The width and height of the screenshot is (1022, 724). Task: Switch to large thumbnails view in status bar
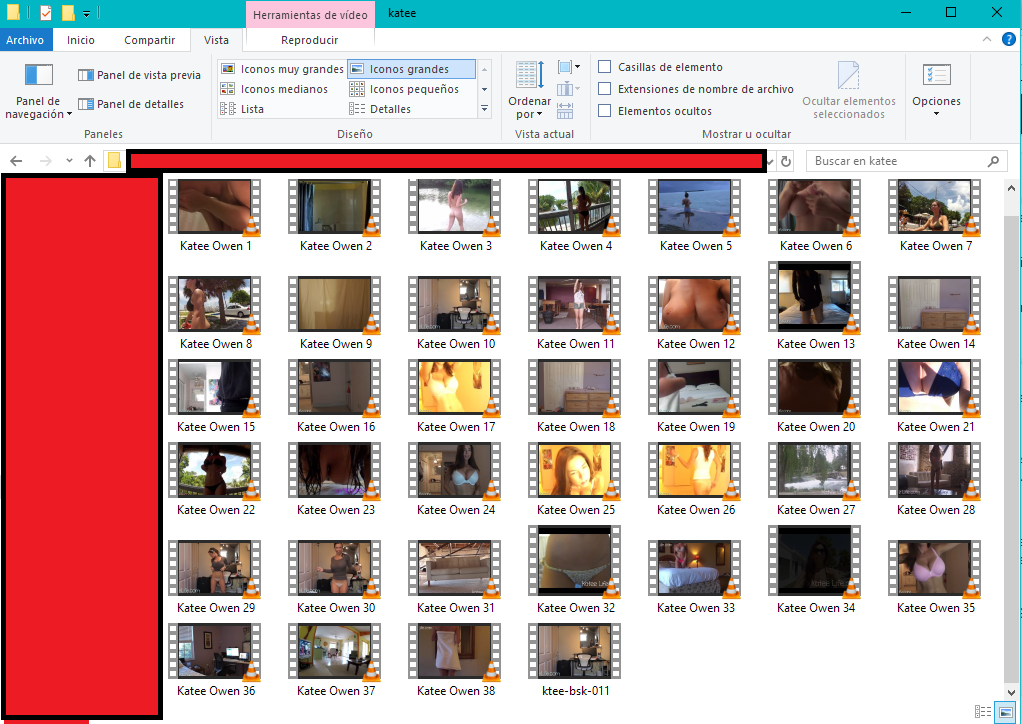point(1005,712)
